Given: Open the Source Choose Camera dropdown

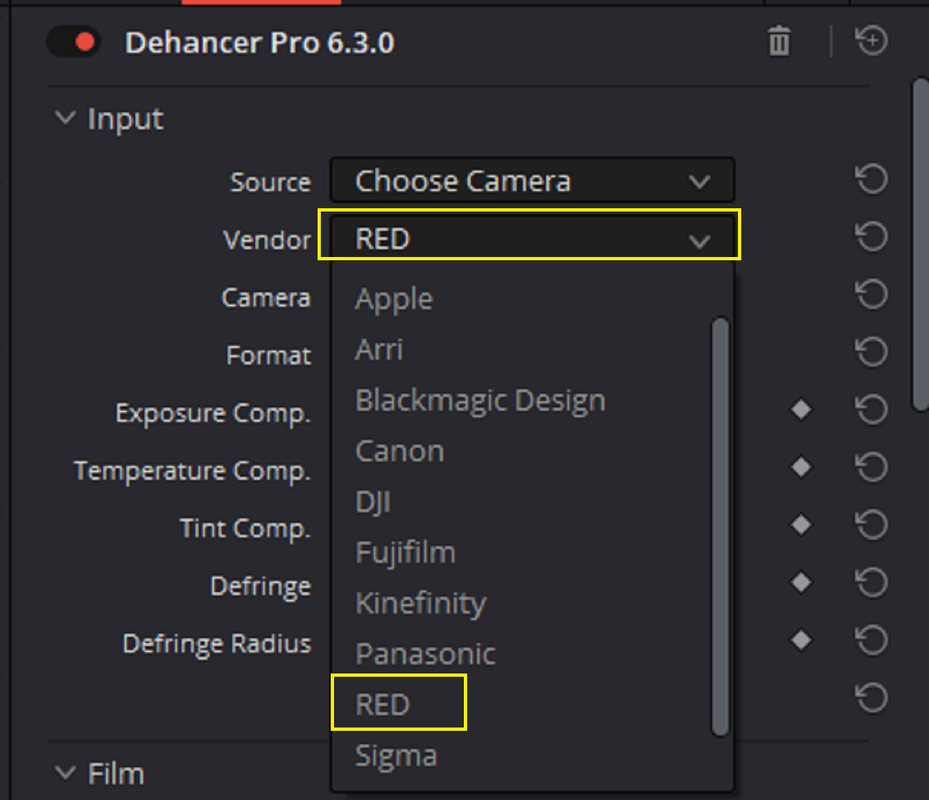Looking at the screenshot, I should (532, 180).
